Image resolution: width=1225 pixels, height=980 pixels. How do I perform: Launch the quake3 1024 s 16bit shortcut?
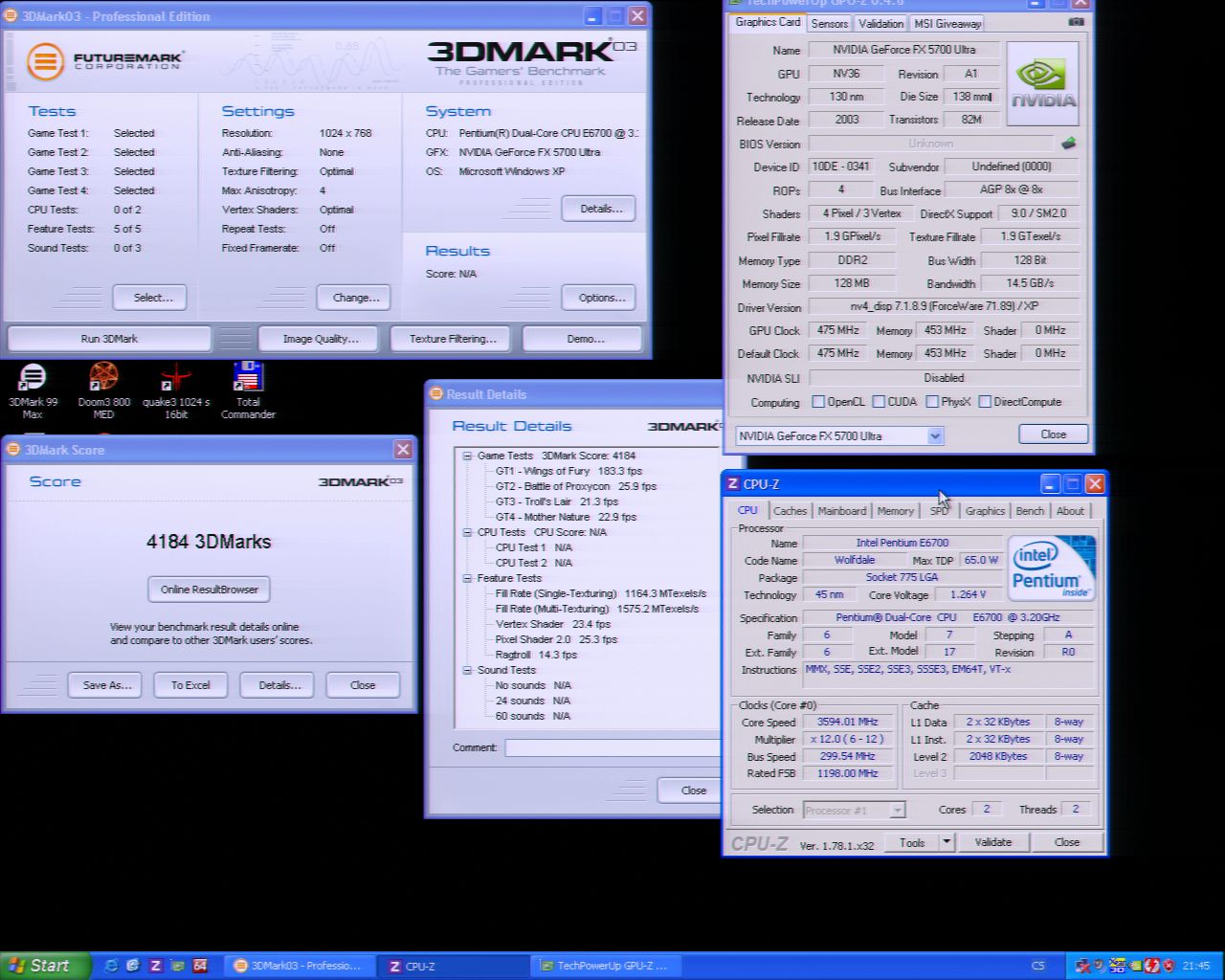pyautogui.click(x=176, y=390)
